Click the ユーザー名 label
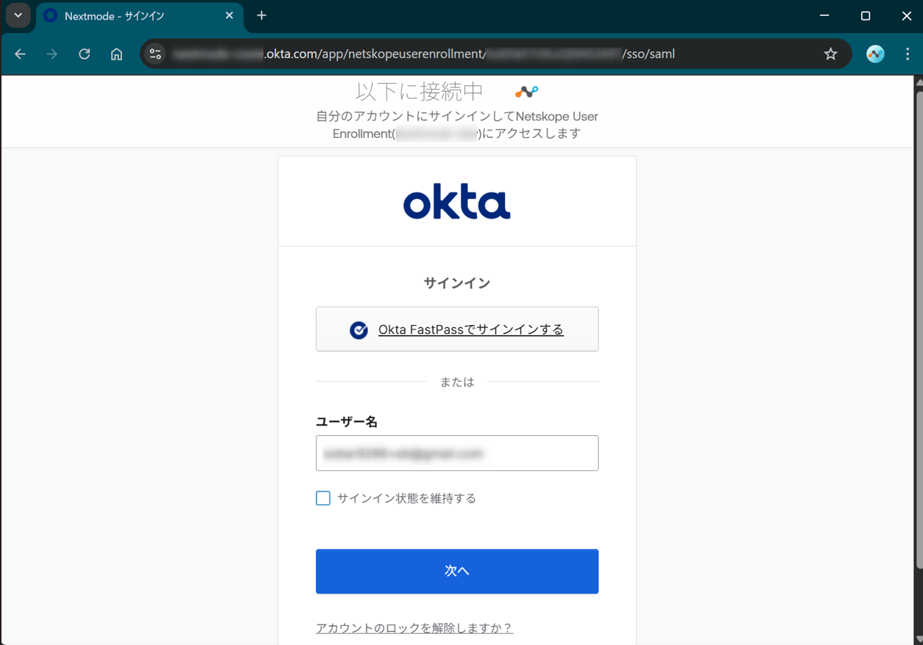The width and height of the screenshot is (923, 645). tap(347, 421)
